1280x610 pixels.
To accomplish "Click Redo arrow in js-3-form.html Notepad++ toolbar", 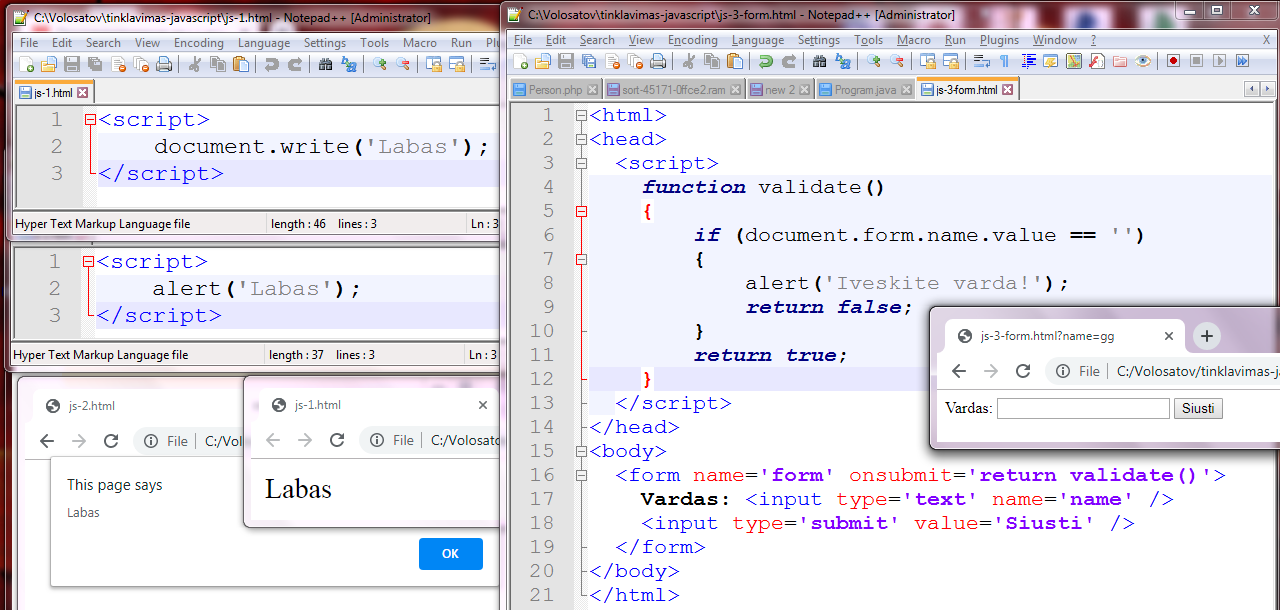I will point(789,61).
